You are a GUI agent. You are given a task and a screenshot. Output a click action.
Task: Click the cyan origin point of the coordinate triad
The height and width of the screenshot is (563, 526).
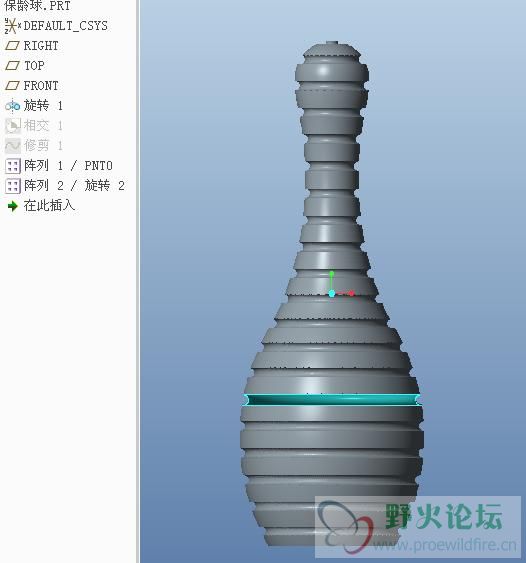[332, 294]
